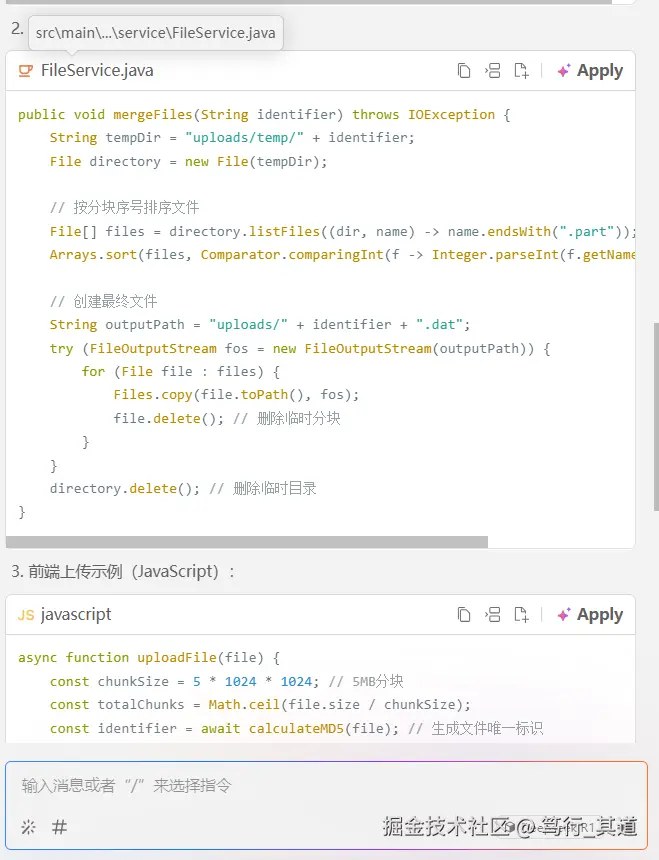The width and height of the screenshot is (659, 860).
Task: Click the mergeFiles method name
Action: [x=152, y=115]
